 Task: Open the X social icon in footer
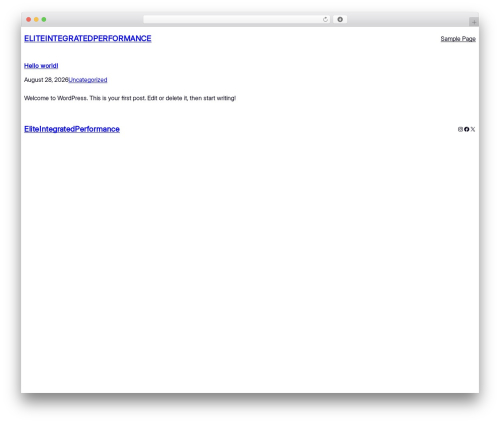pos(473,129)
